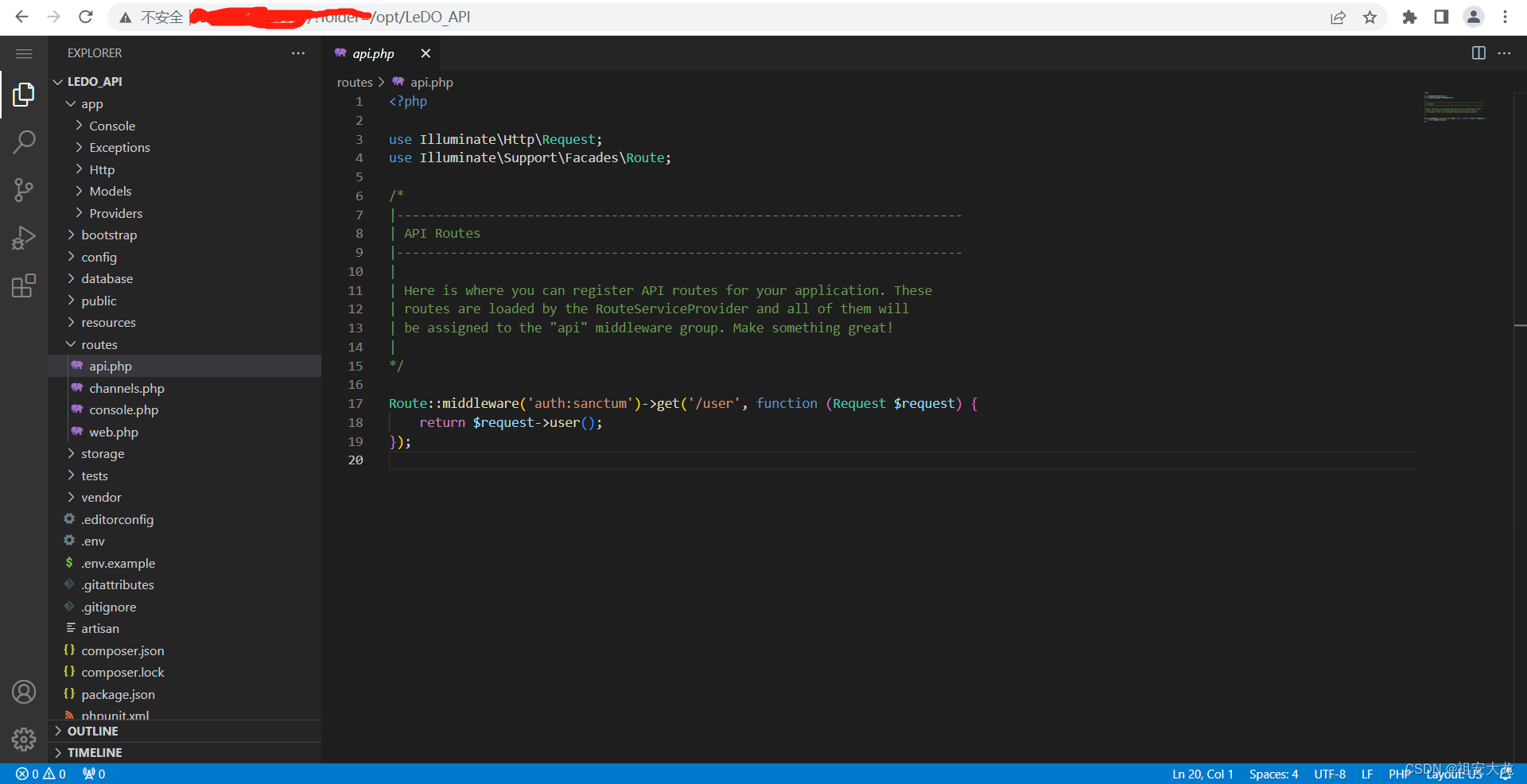
Task: Open the browser profile avatar
Action: [x=1473, y=17]
